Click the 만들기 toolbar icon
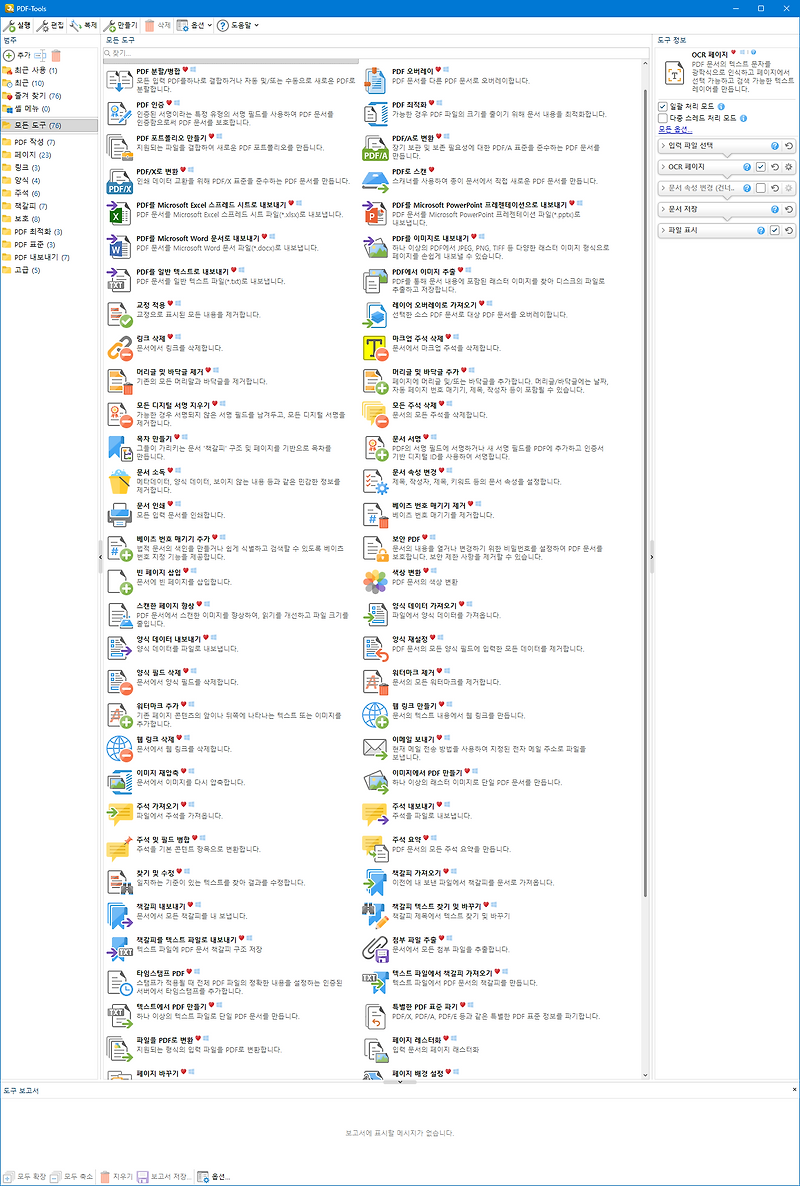 coord(125,25)
